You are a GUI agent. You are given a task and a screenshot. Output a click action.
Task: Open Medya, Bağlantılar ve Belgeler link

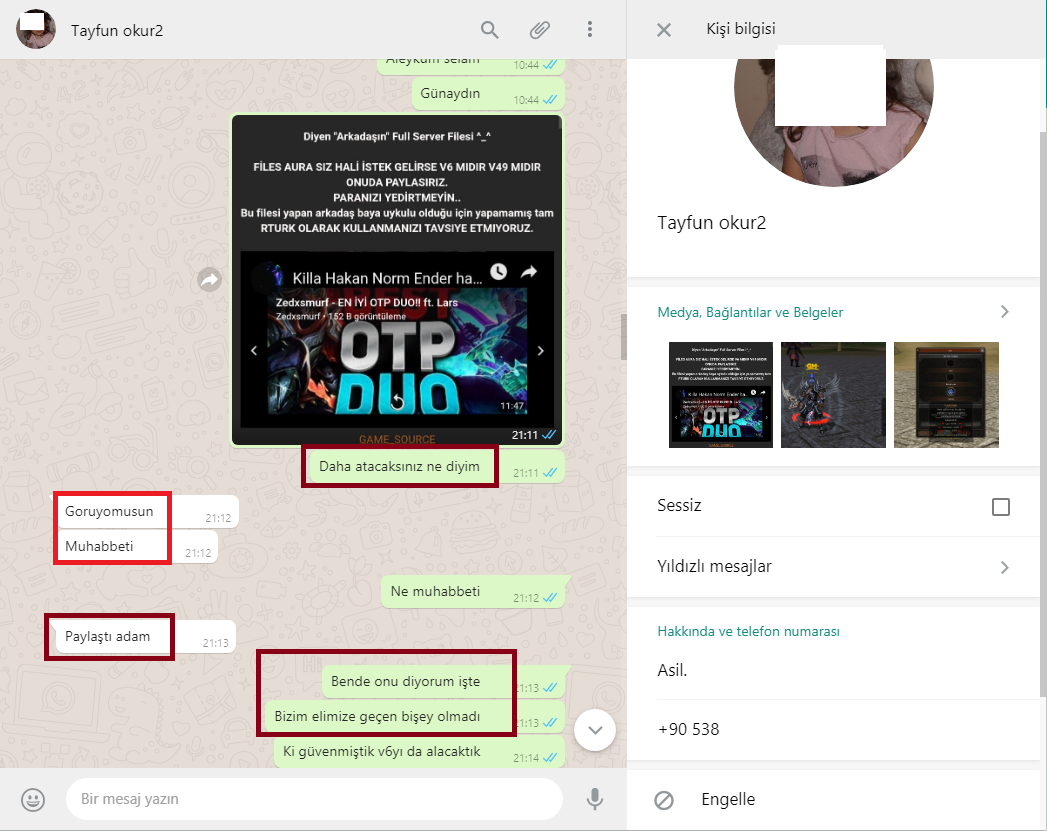coord(750,312)
